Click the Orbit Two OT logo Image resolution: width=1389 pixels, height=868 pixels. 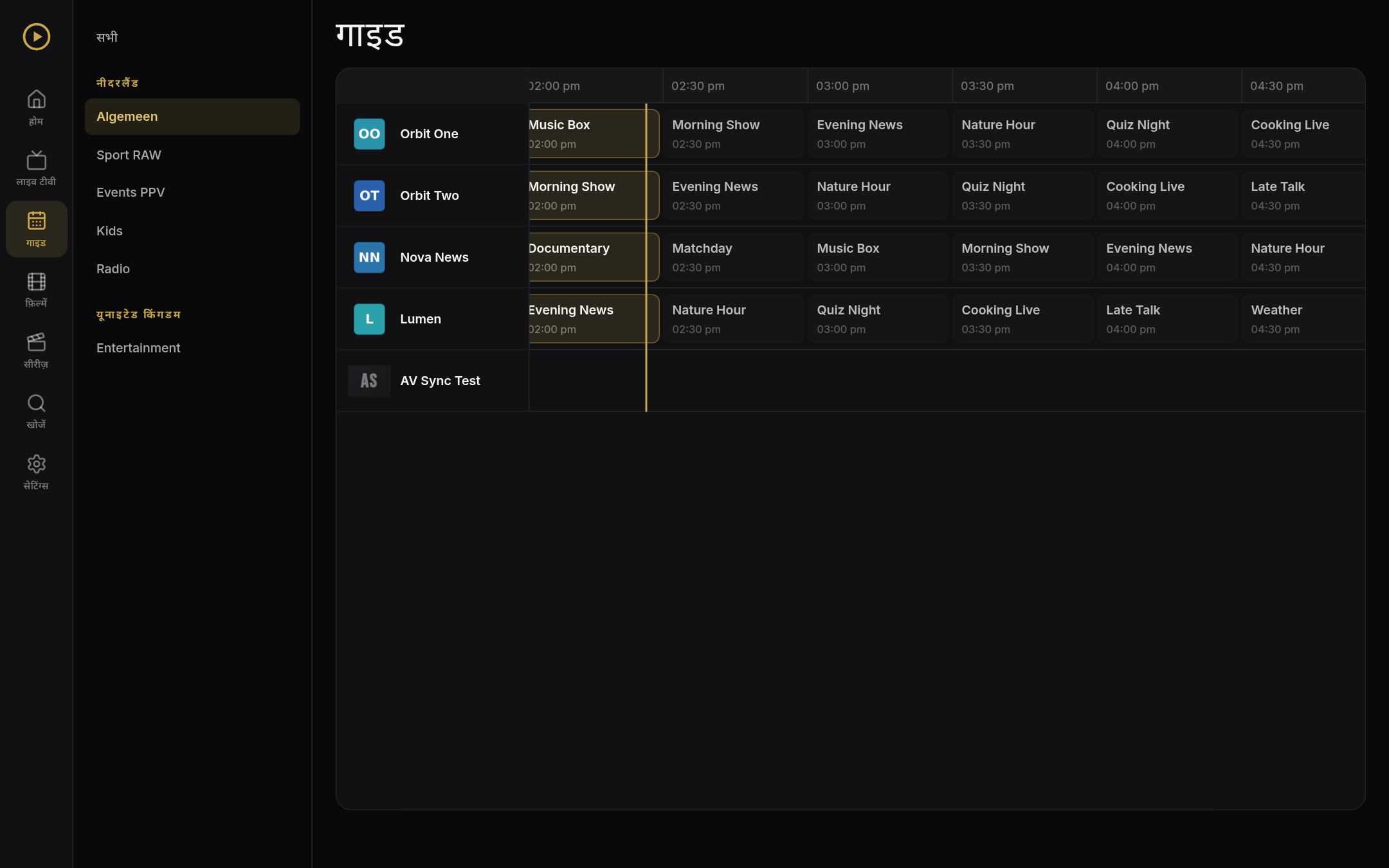point(369,195)
